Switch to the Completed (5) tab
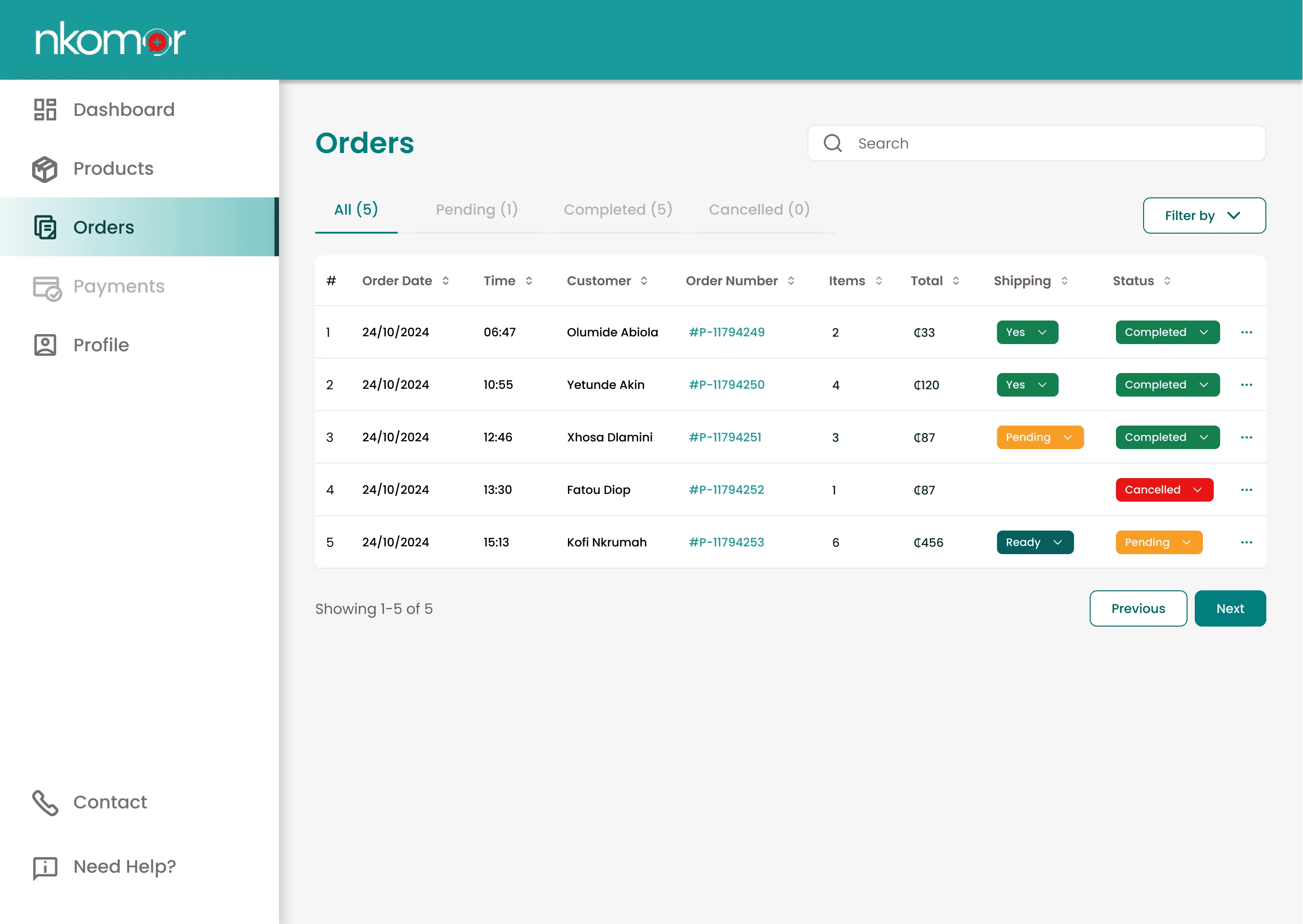The width and height of the screenshot is (1303, 924). point(618,210)
